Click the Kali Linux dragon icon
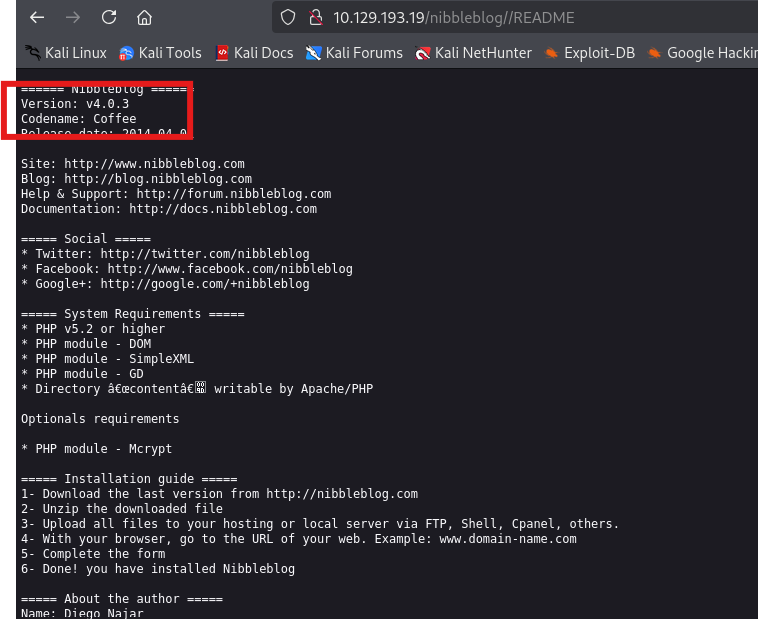 pyautogui.click(x=33, y=53)
